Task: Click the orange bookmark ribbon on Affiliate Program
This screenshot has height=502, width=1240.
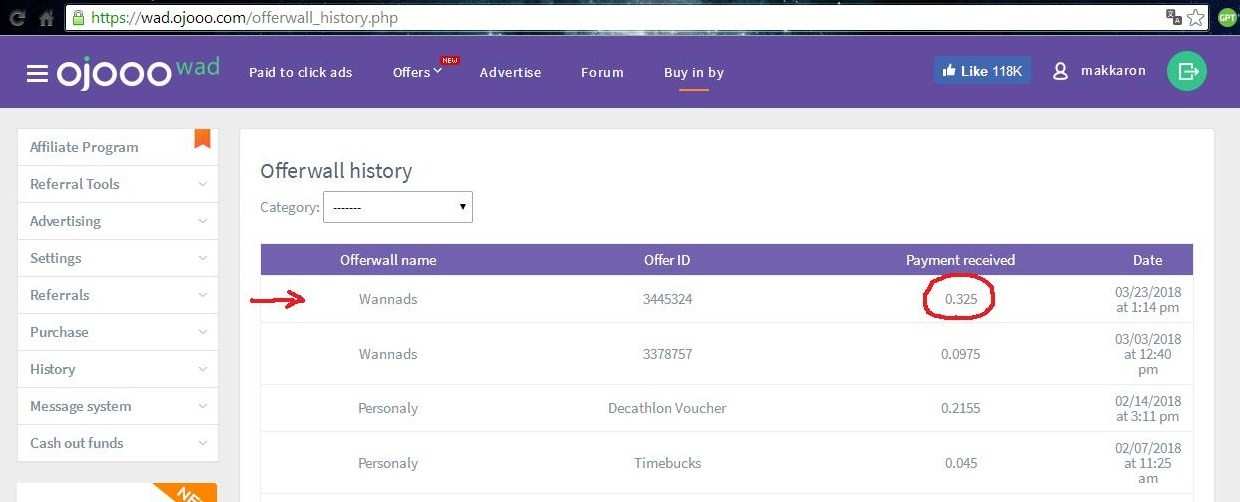Action: [x=202, y=138]
